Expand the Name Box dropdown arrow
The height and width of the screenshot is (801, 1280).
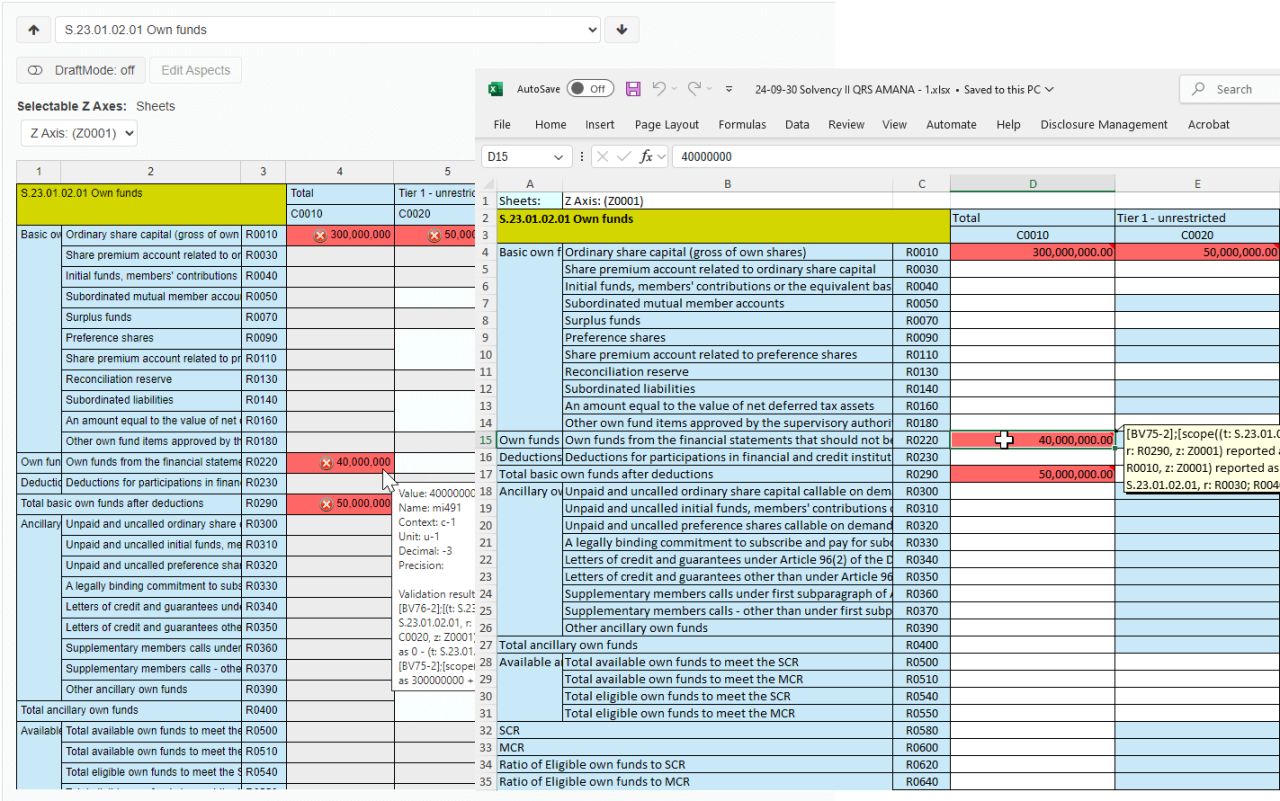(558, 157)
